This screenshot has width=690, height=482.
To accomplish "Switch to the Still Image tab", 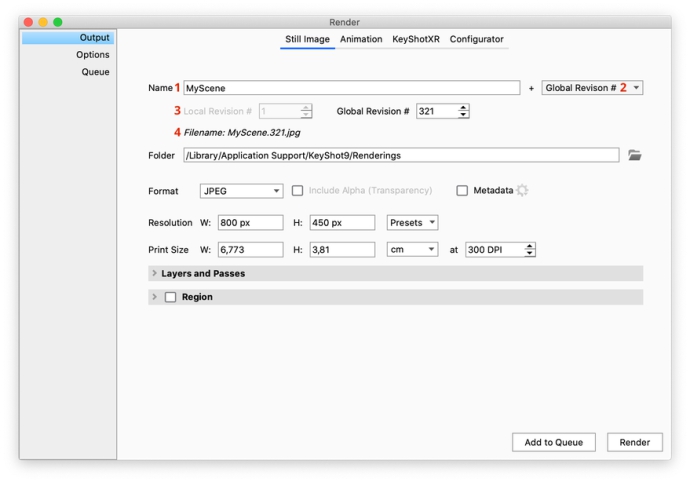I will [307, 39].
